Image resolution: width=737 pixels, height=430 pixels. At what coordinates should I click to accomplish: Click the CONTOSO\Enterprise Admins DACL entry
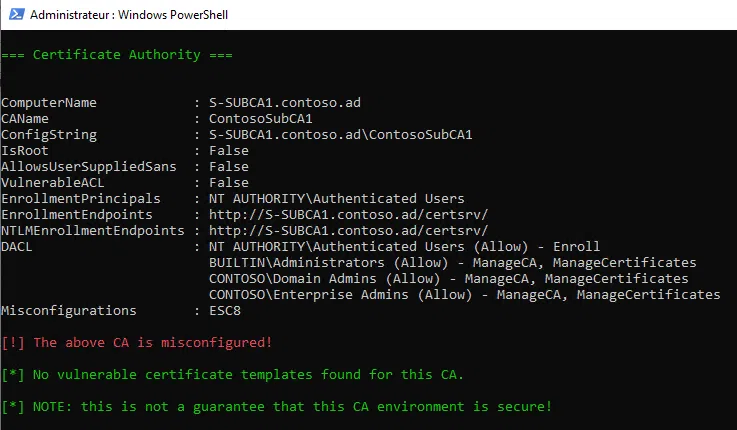(x=464, y=294)
